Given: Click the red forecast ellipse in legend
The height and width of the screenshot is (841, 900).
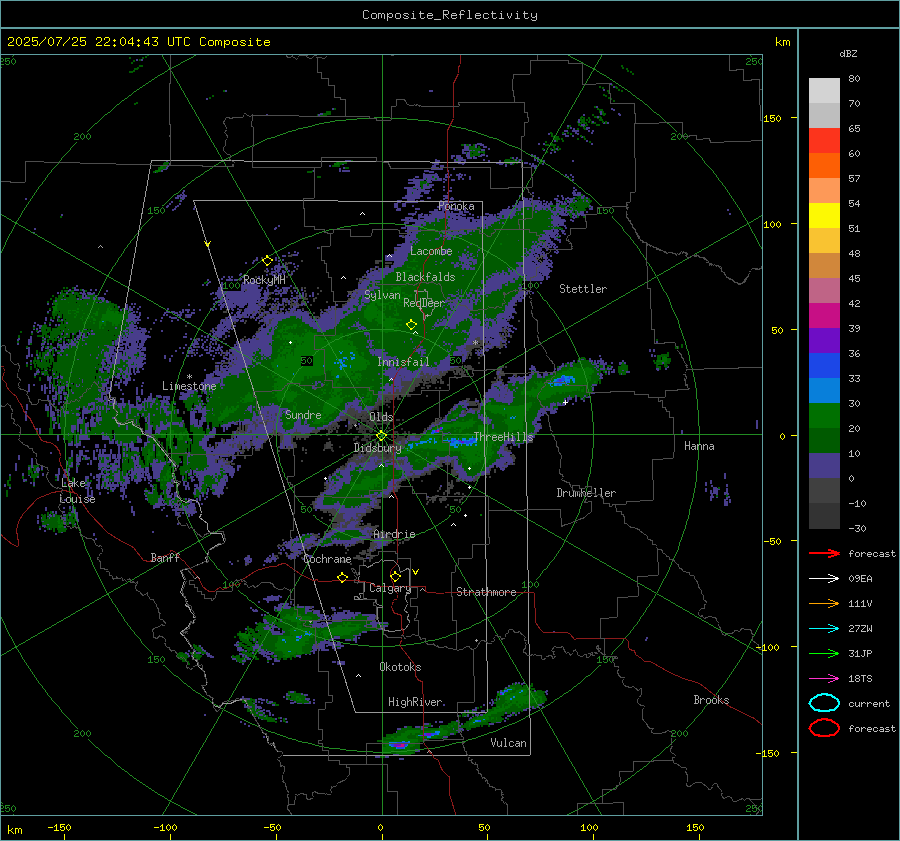Looking at the screenshot, I should [x=824, y=728].
